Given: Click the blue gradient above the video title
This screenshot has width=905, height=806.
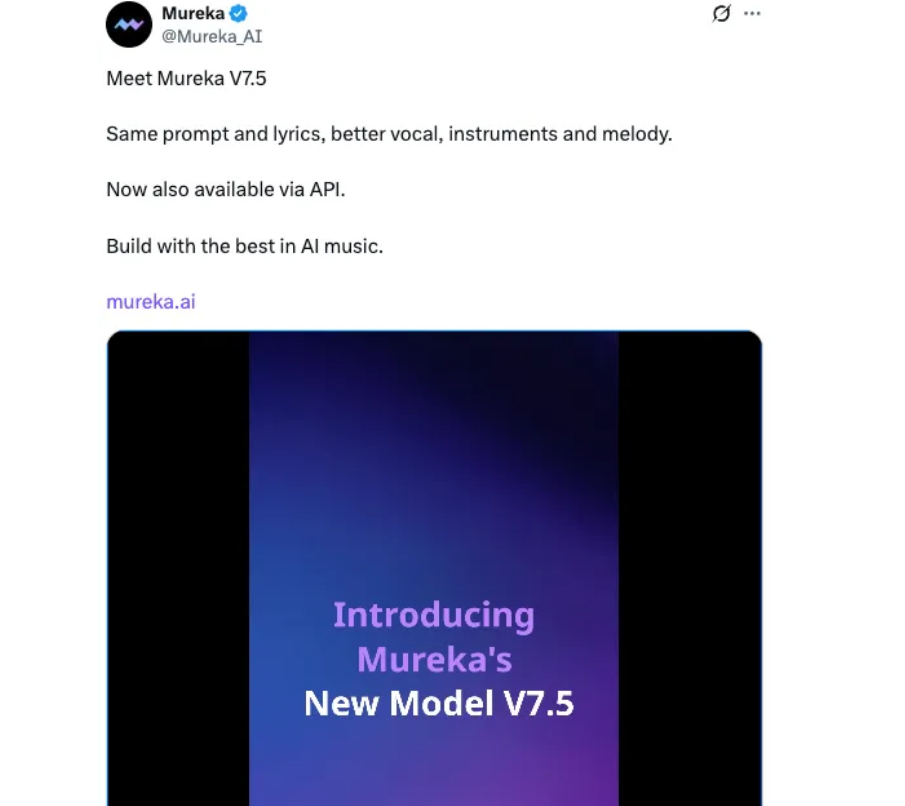Looking at the screenshot, I should [x=434, y=450].
